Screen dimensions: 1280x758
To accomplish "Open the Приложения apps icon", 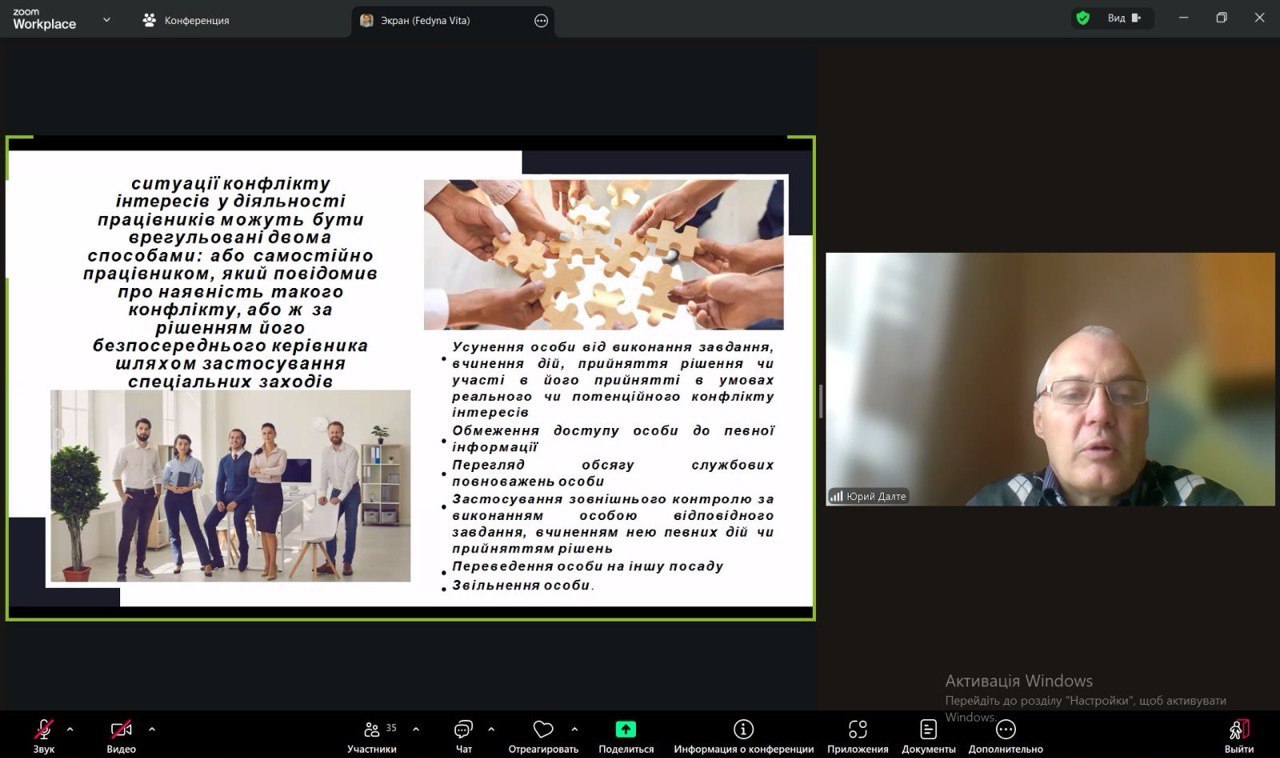I will tap(857, 730).
